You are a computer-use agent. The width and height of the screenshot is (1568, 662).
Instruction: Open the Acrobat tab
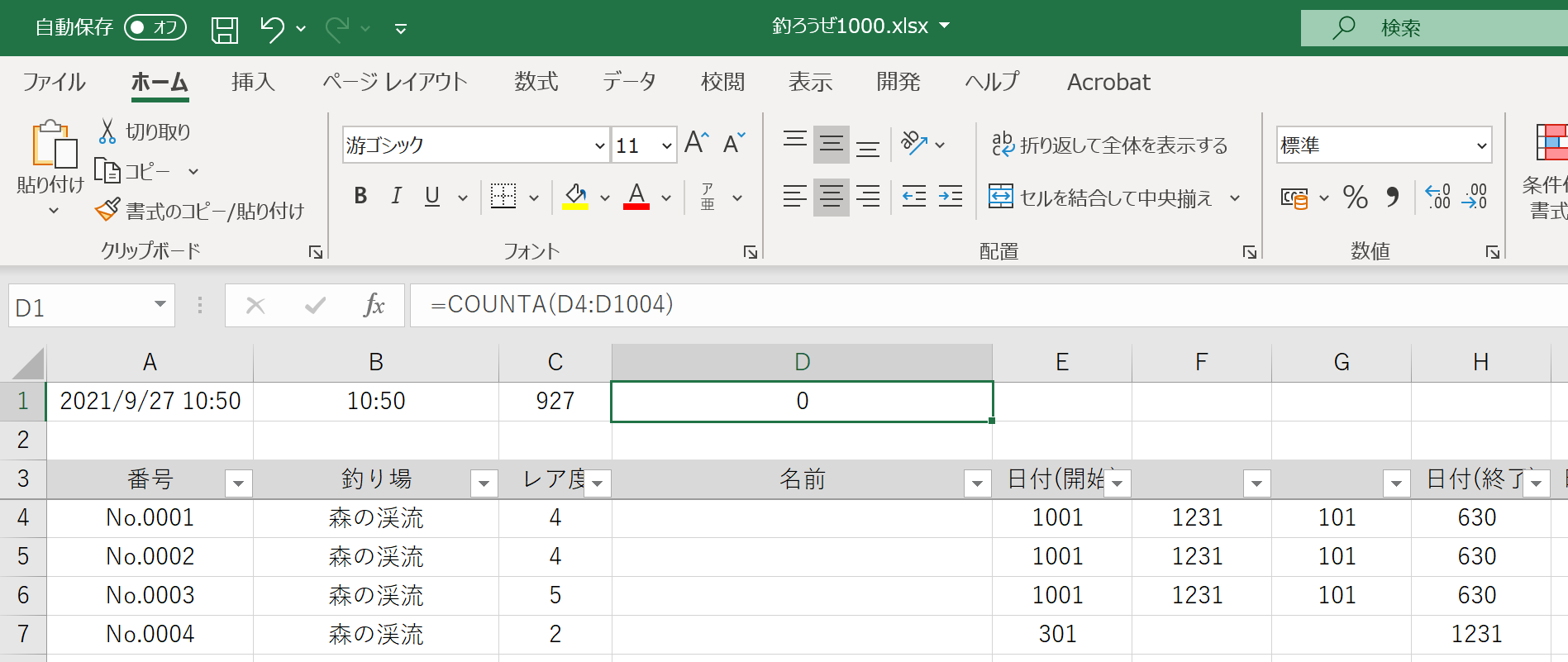click(x=1108, y=82)
